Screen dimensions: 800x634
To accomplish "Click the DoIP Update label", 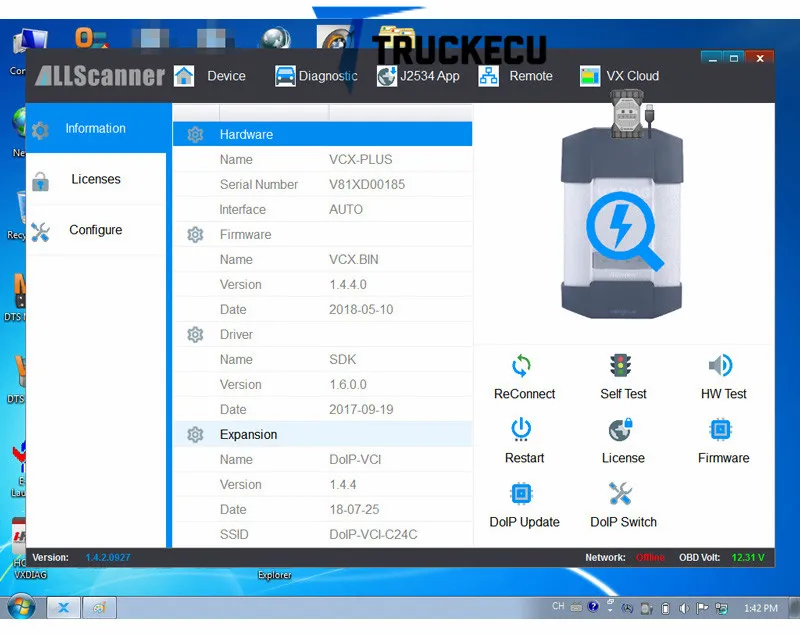I will tap(524, 522).
